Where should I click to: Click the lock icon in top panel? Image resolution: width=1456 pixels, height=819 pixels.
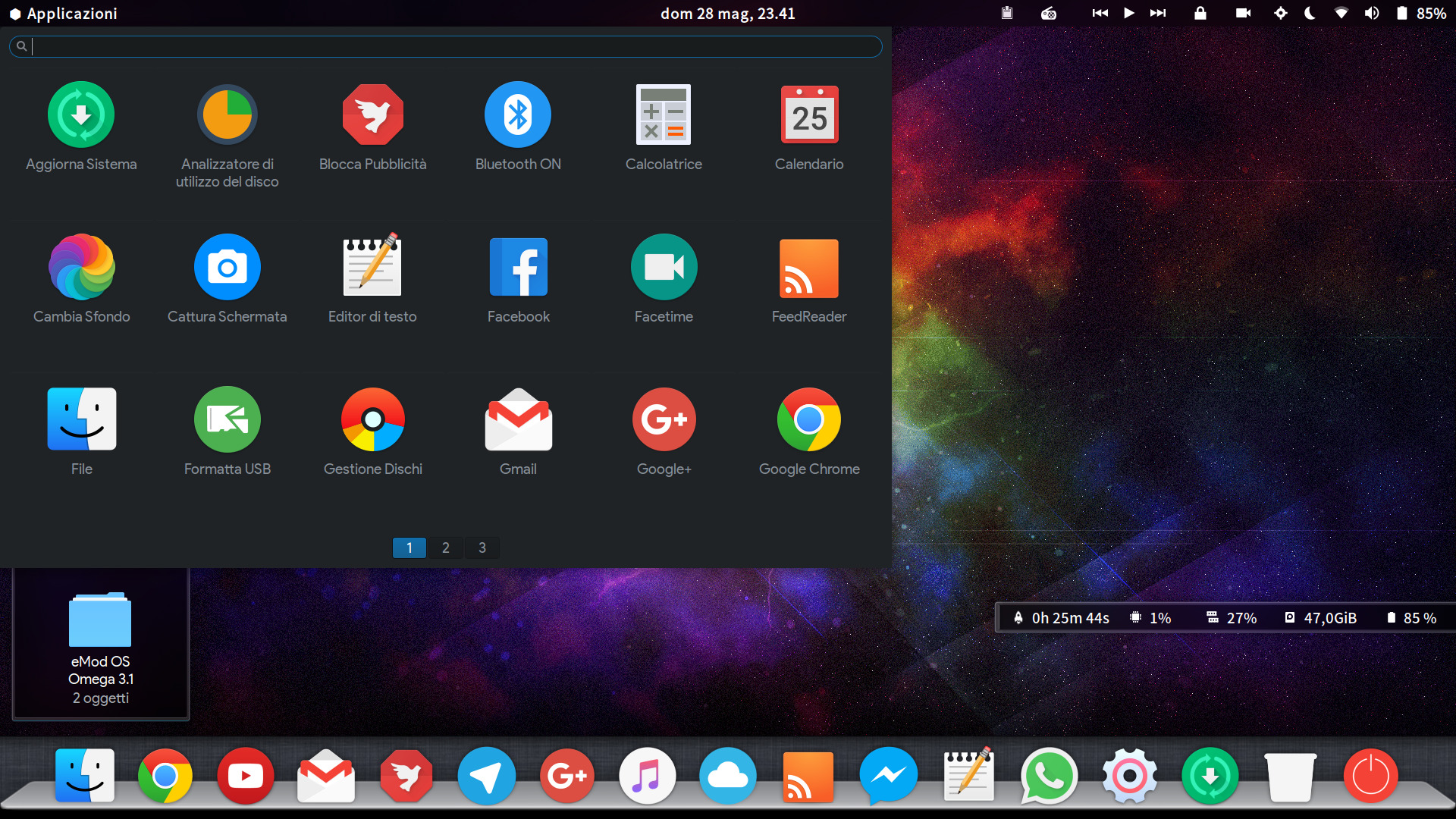1200,13
